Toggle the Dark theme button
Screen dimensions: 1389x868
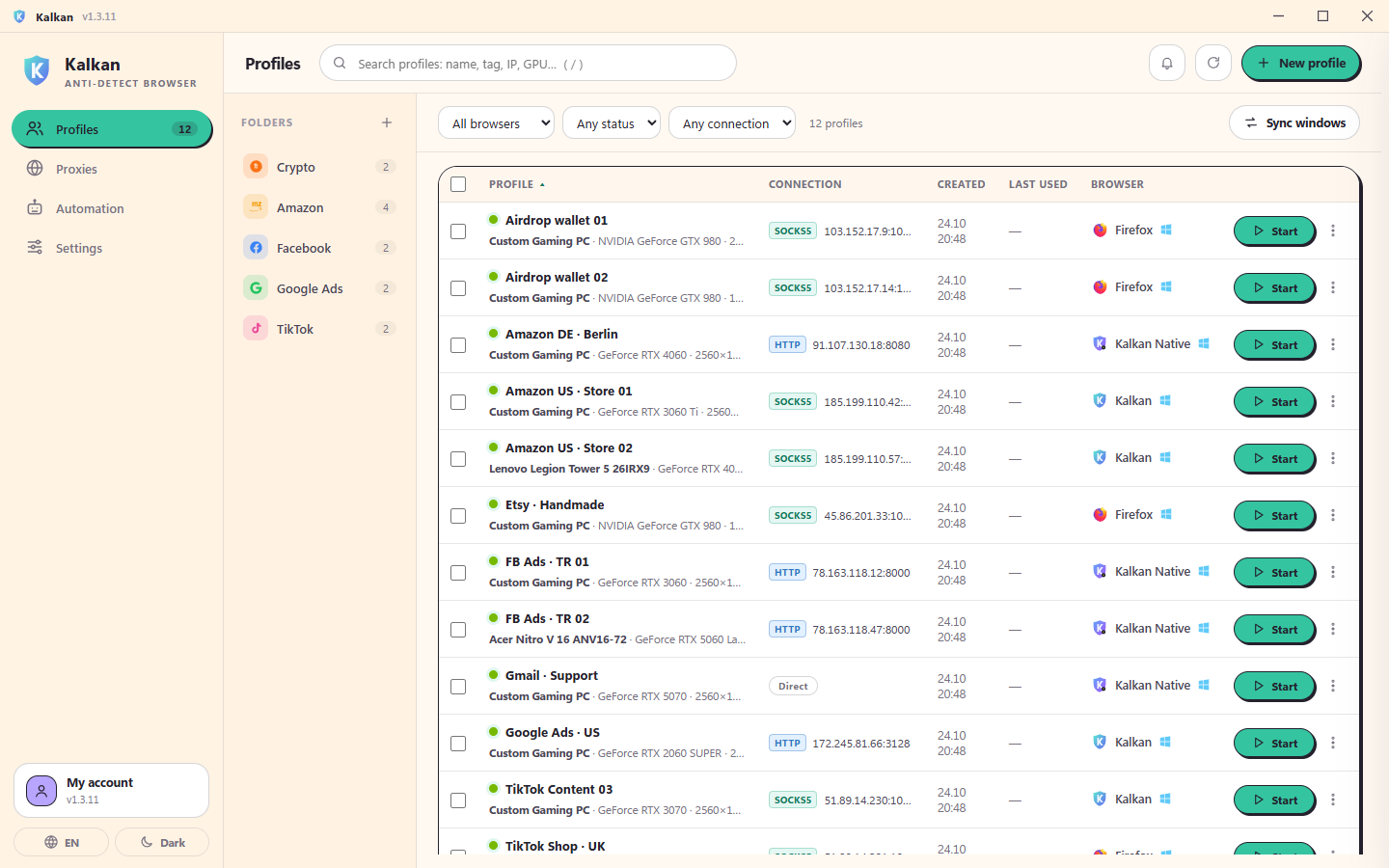pyautogui.click(x=162, y=842)
